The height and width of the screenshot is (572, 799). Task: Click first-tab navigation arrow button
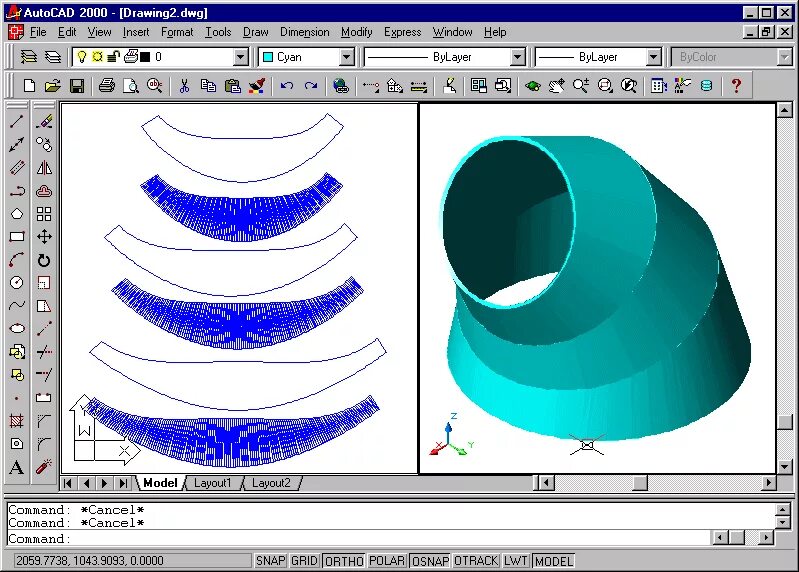(x=68, y=483)
